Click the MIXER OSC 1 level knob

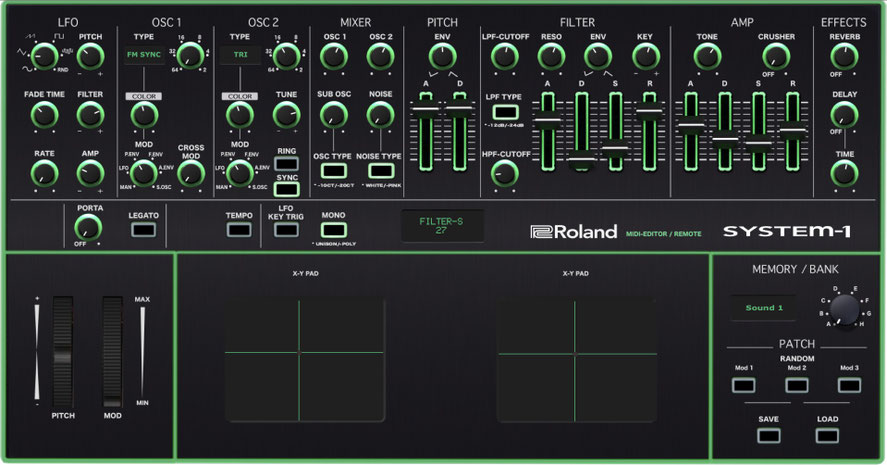tap(334, 56)
